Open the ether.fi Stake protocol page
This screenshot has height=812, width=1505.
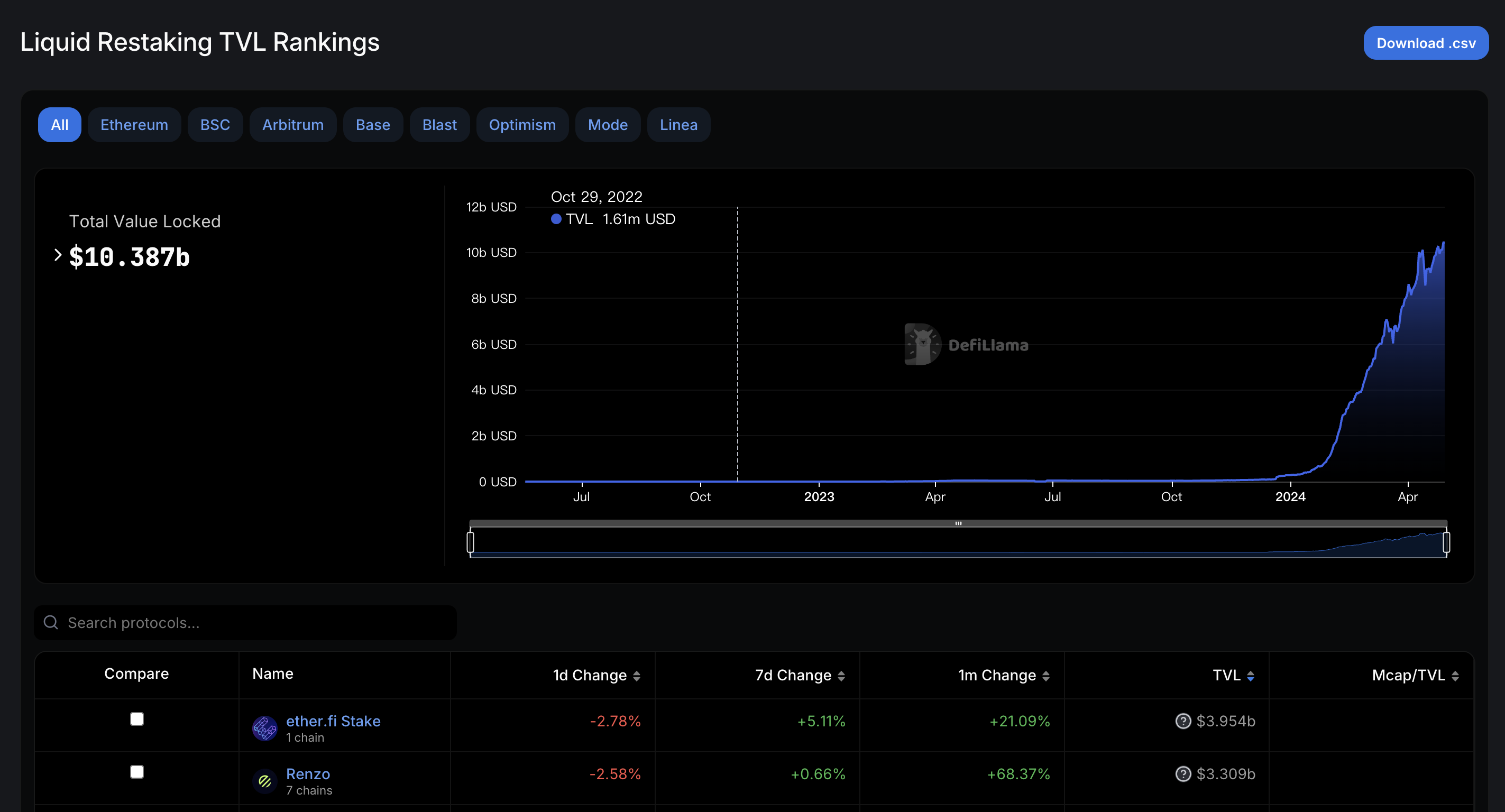tap(333, 722)
